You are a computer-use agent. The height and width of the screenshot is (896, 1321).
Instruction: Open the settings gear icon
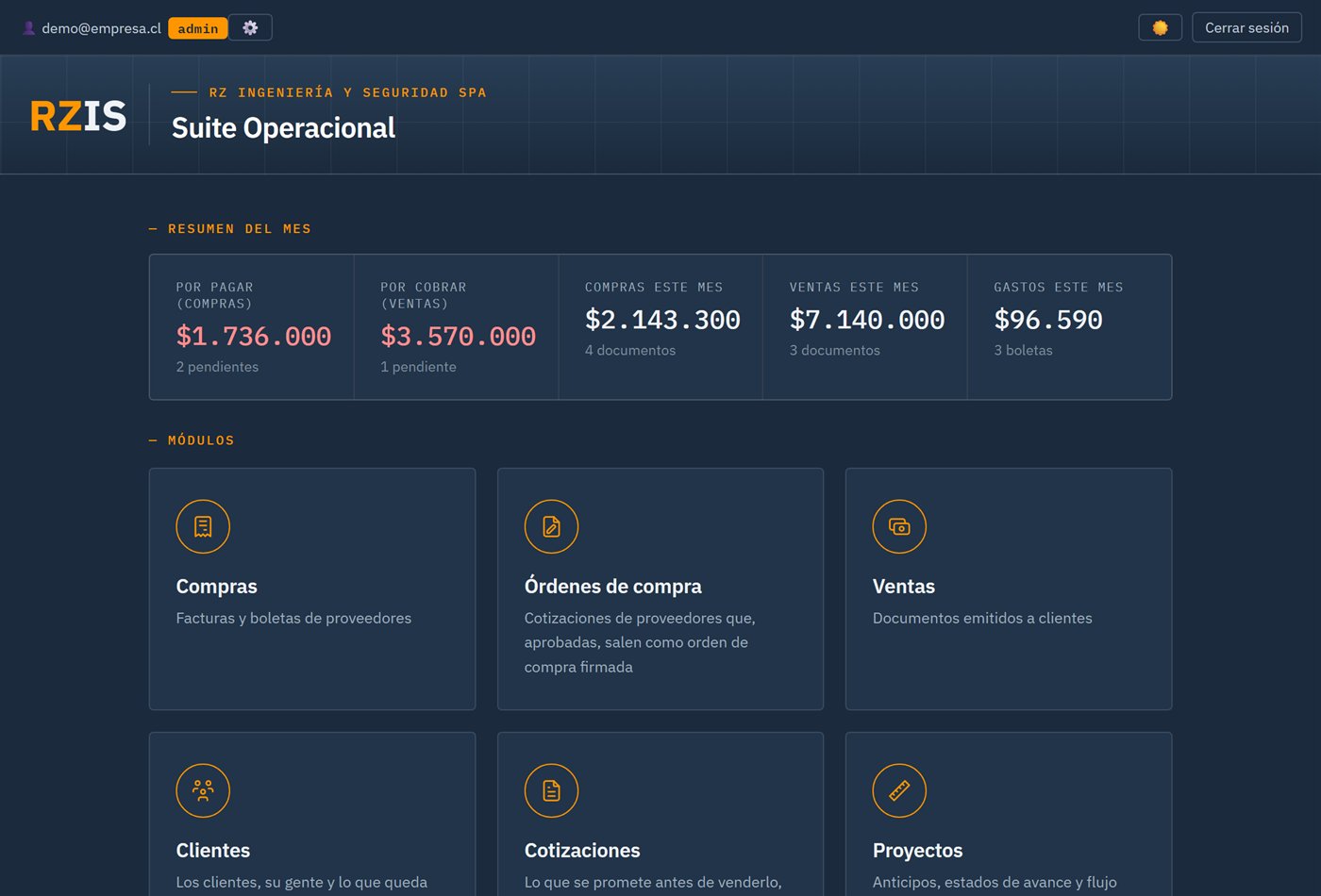click(x=250, y=28)
